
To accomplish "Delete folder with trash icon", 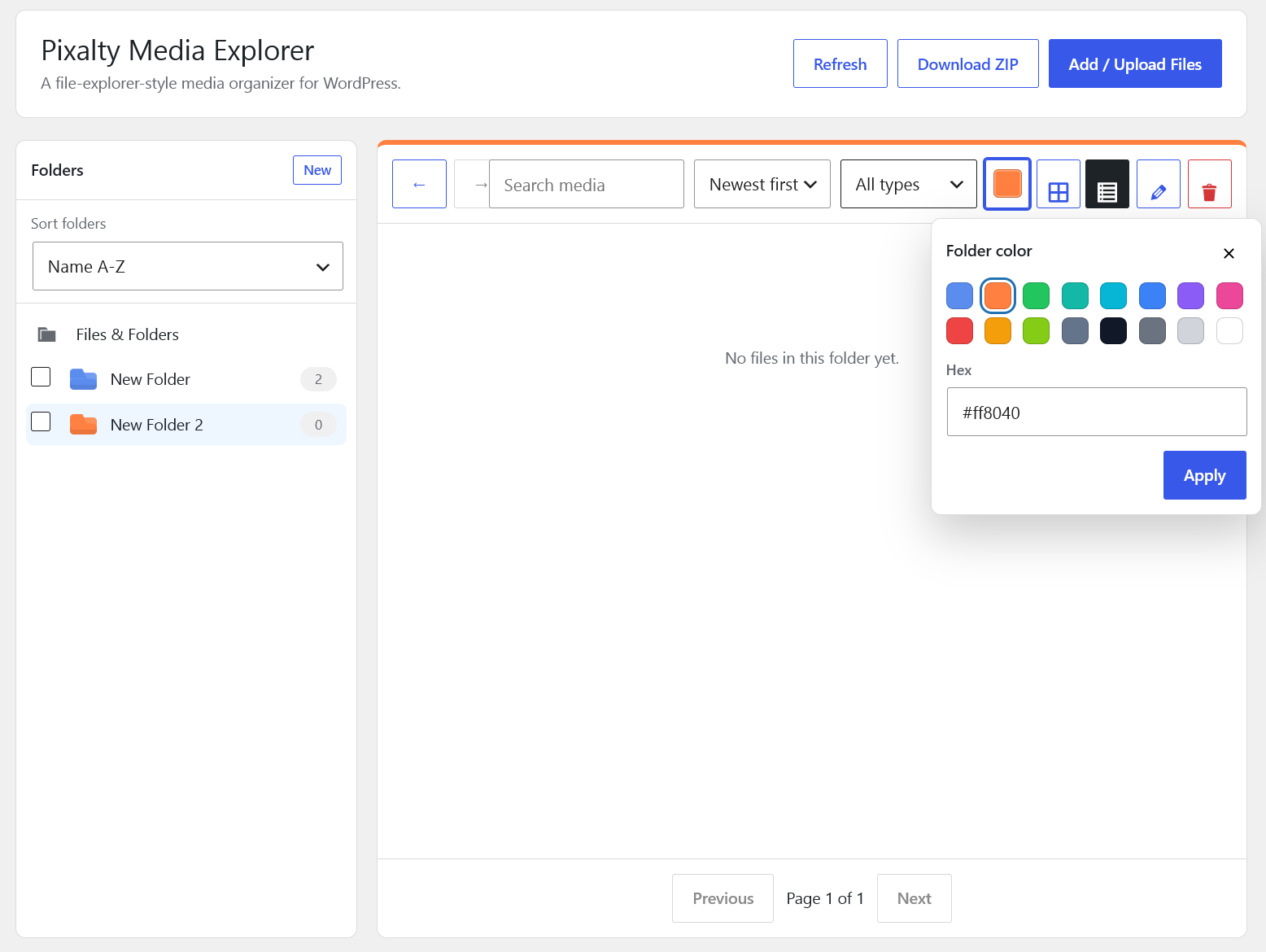I will coord(1210,184).
